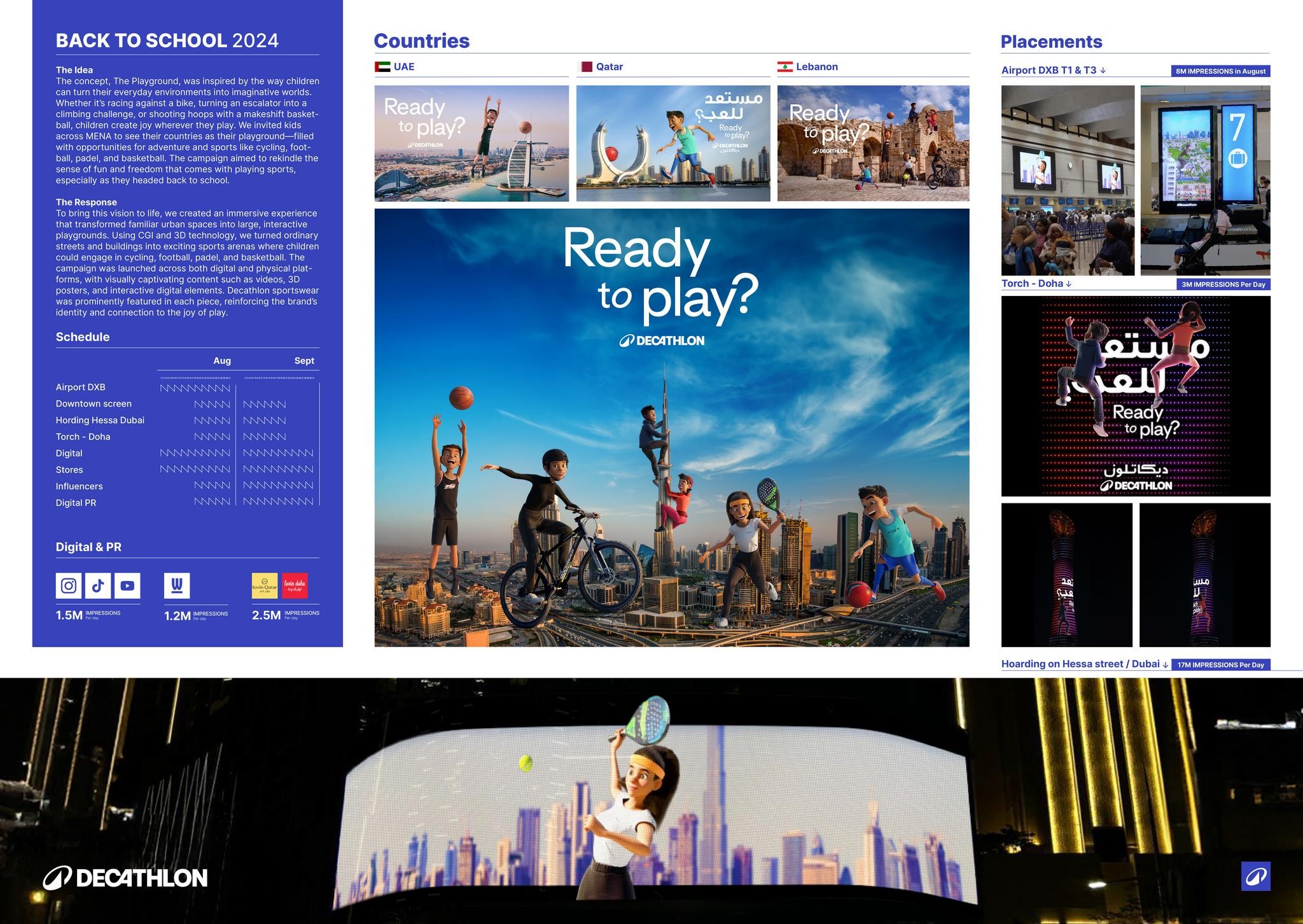
Task: Click the white W logo icon
Action: tap(177, 585)
